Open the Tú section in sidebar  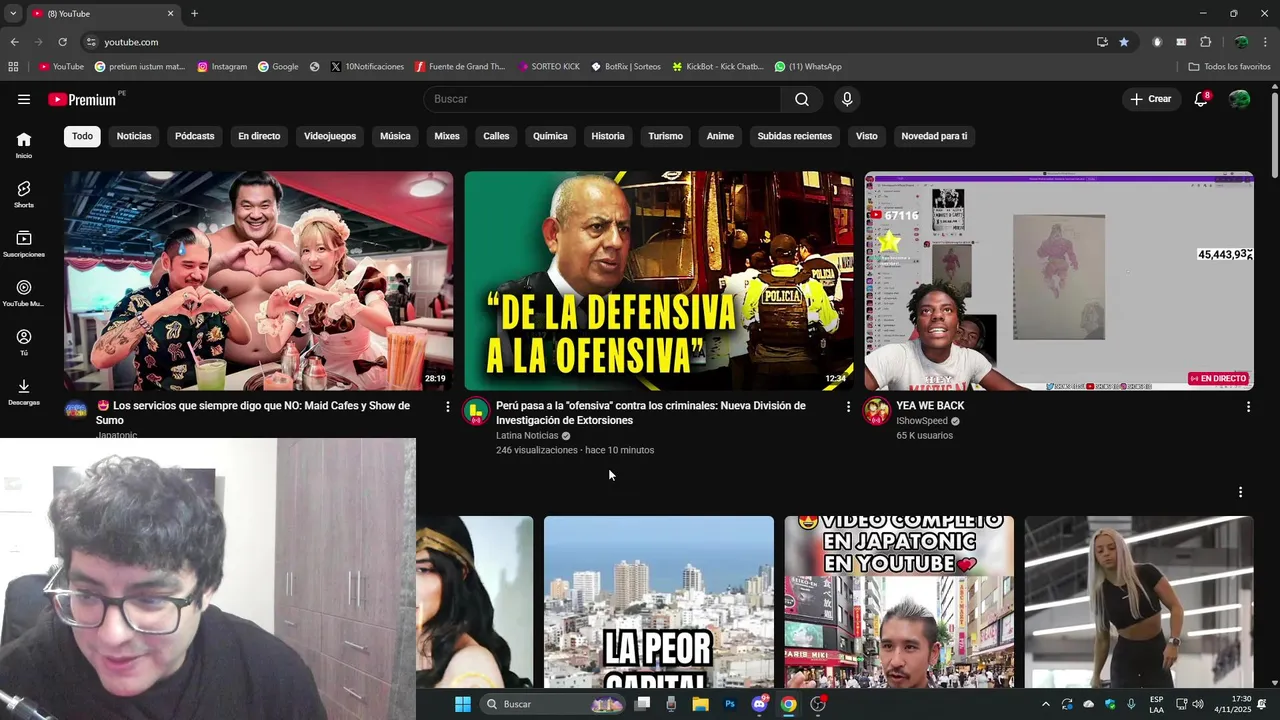[x=24, y=342]
